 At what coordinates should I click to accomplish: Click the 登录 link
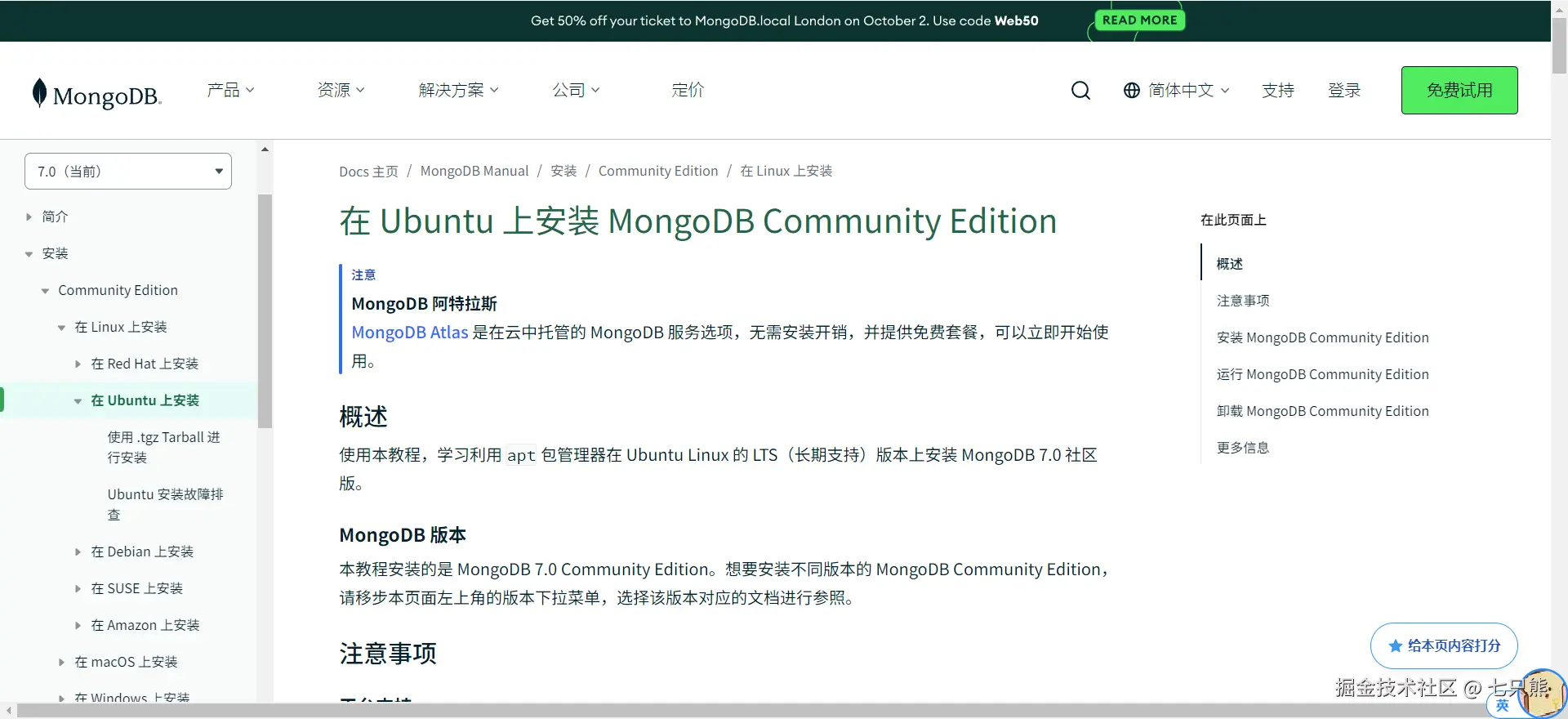1344,90
